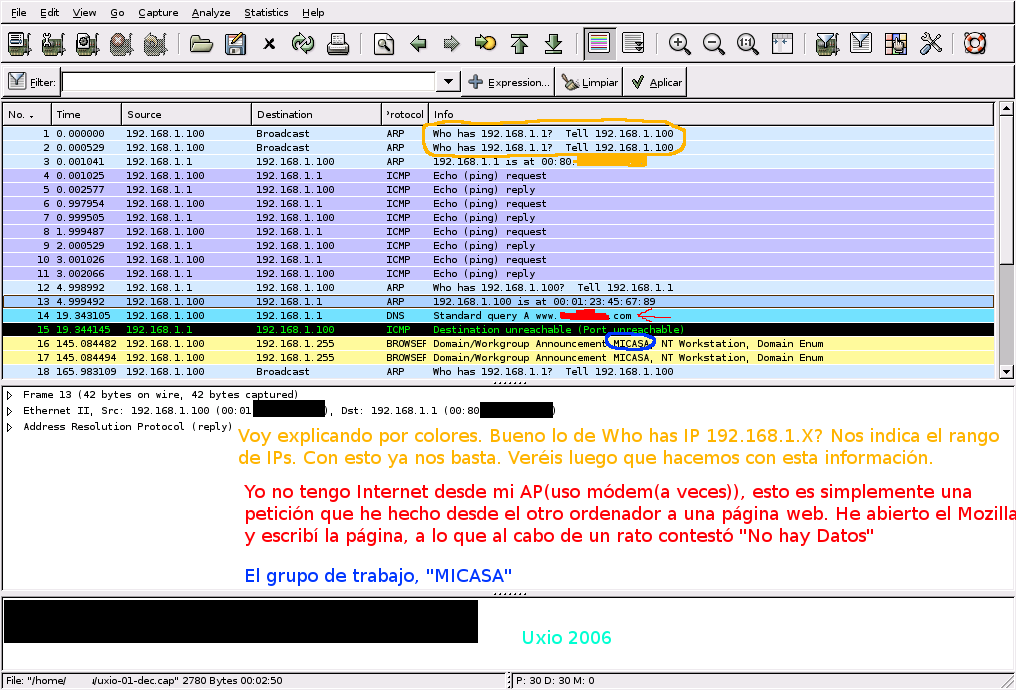1016x690 pixels.
Task: Expand Address Resolution Protocol (reply) node
Action: click(x=10, y=427)
